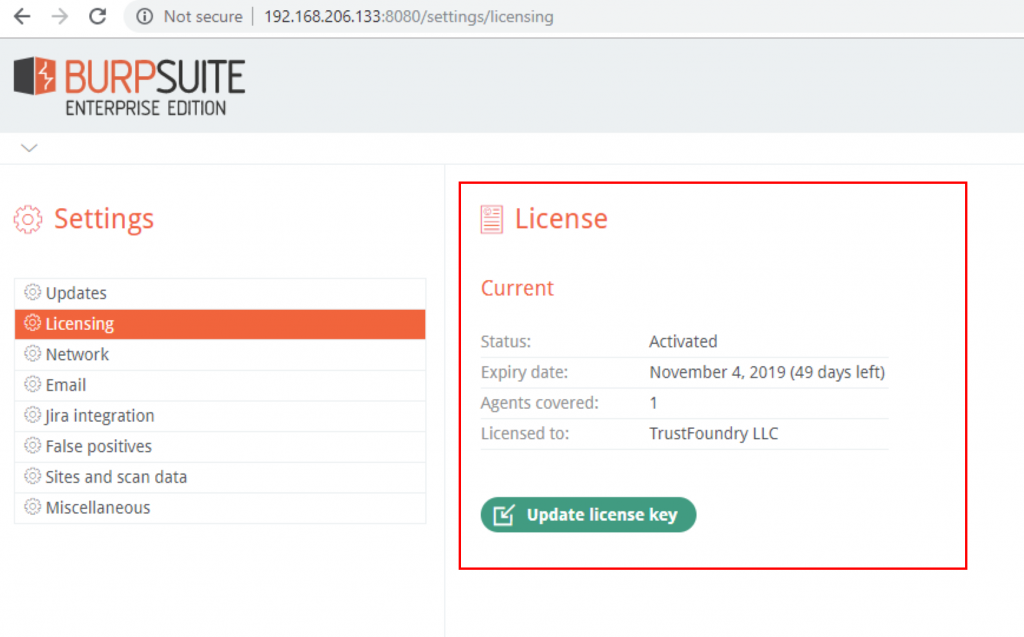Click the gear icon beside Network
The image size is (1024, 637).
point(32,354)
